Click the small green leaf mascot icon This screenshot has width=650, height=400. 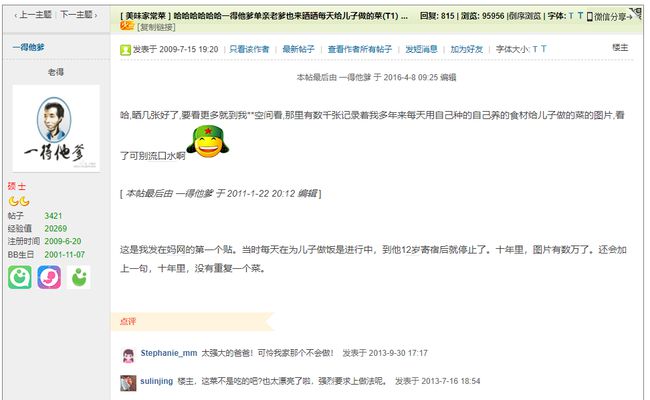79,277
